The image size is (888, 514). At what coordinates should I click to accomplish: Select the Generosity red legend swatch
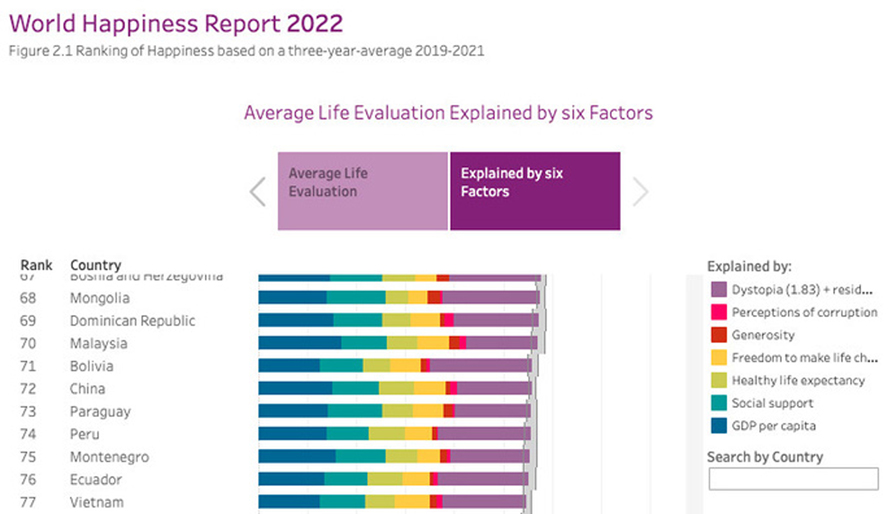pyautogui.click(x=718, y=335)
